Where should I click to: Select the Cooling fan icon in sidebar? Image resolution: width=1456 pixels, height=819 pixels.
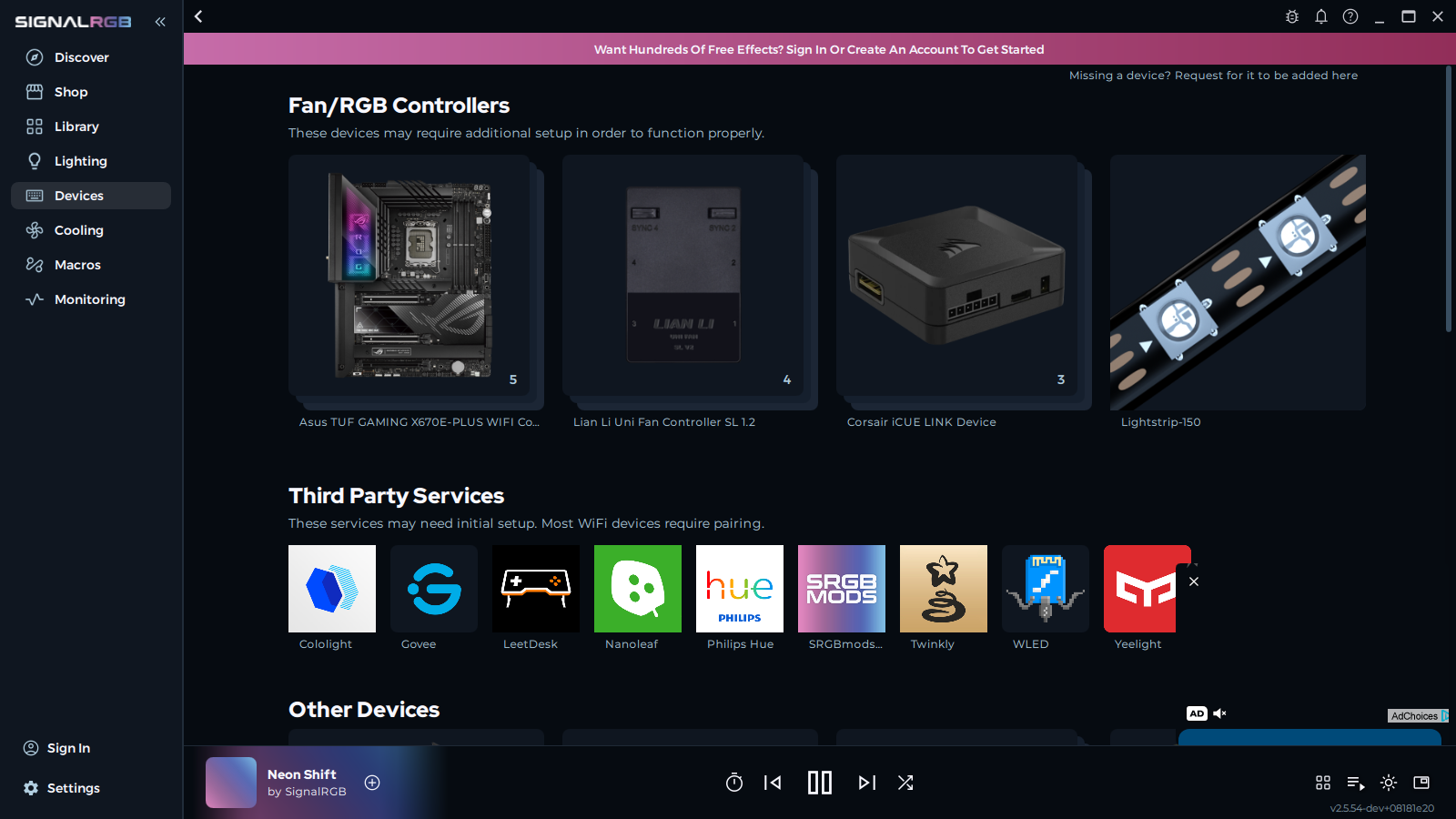tap(34, 230)
